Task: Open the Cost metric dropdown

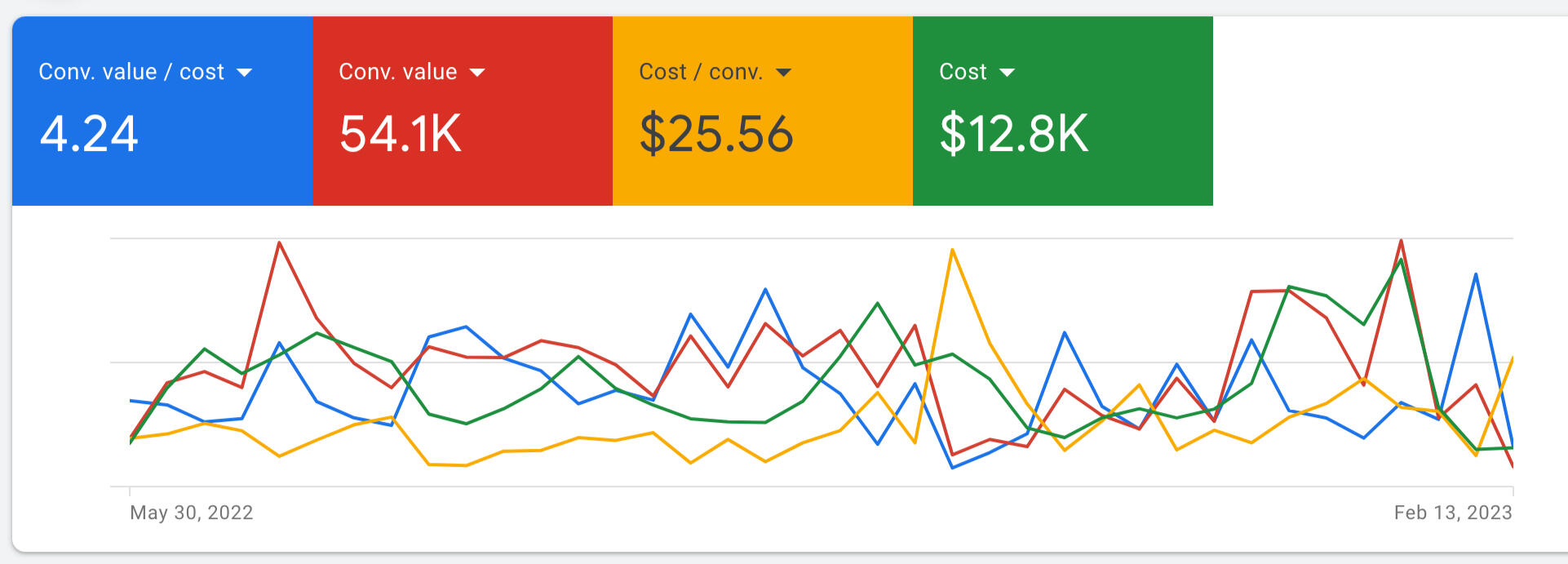Action: (x=1009, y=72)
